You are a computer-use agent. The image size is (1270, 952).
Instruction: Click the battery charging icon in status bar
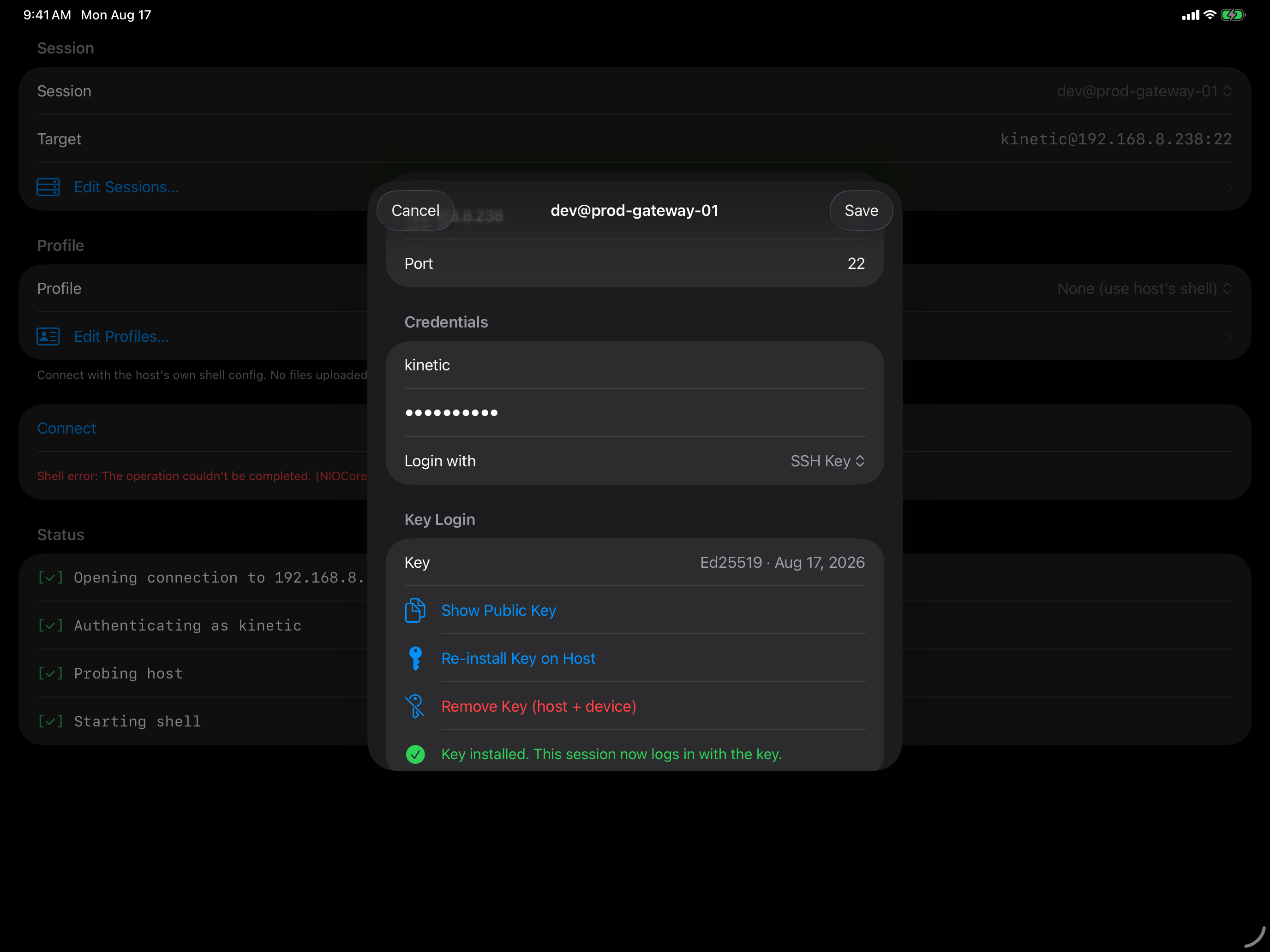(1232, 15)
